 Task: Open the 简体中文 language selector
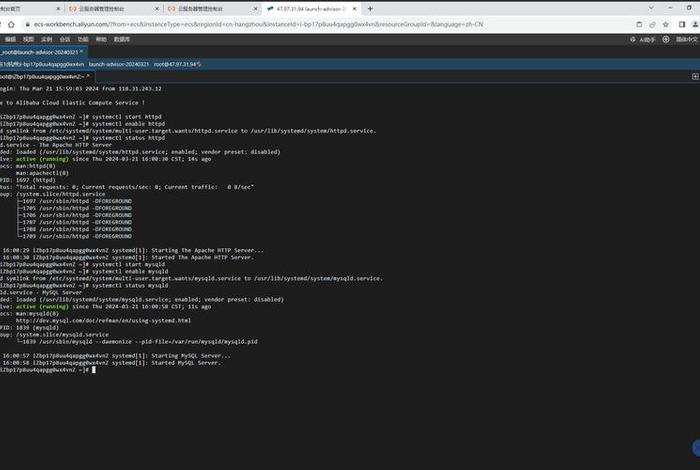(686, 39)
